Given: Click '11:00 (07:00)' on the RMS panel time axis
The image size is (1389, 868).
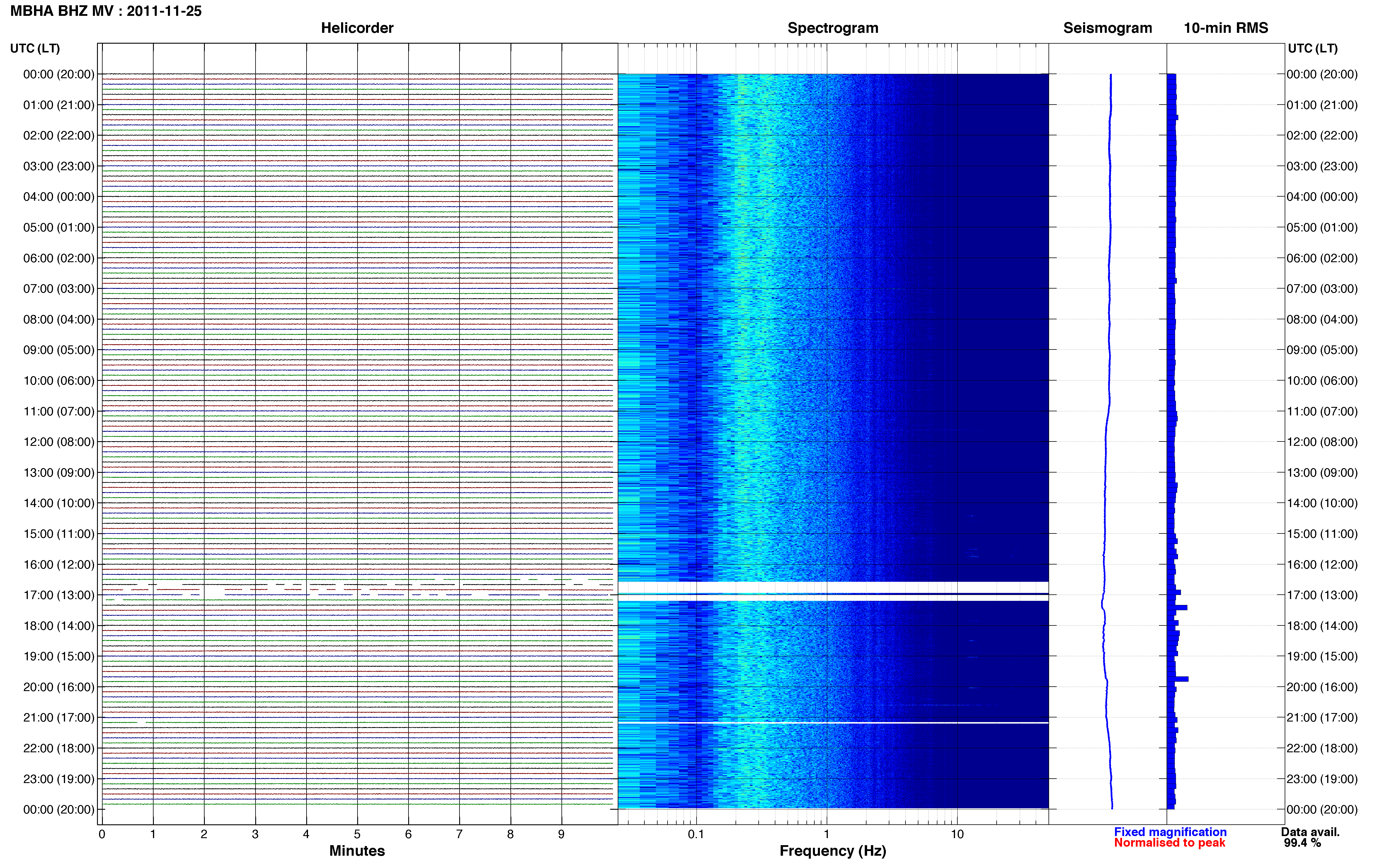Looking at the screenshot, I should 1322,412.
